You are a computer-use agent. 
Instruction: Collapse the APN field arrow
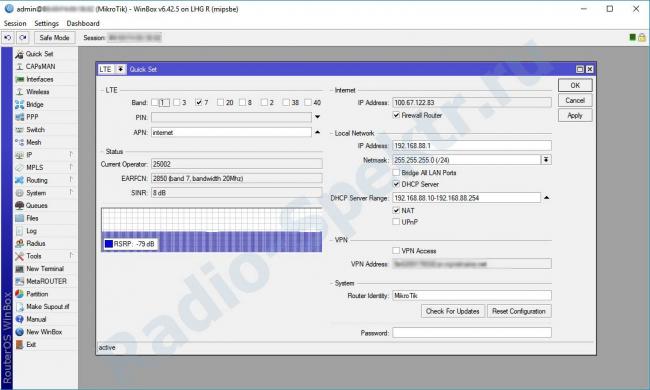tap(318, 132)
